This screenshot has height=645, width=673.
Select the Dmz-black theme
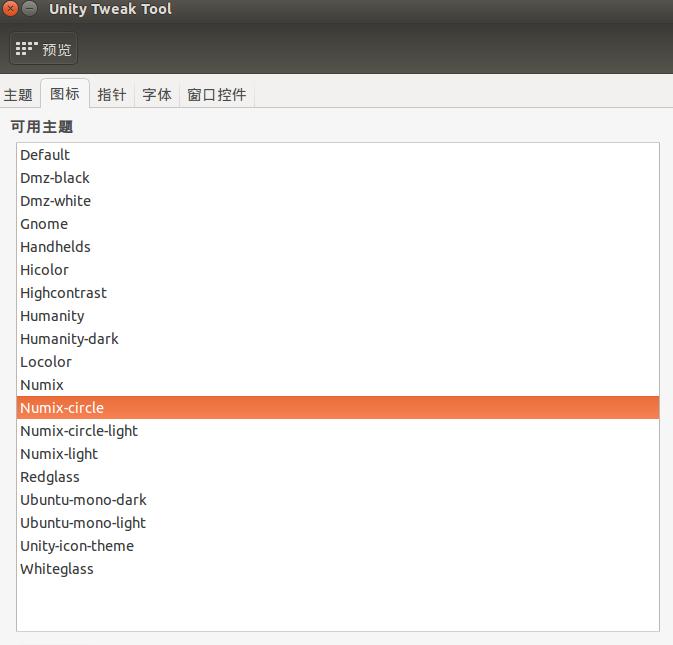click(x=338, y=178)
